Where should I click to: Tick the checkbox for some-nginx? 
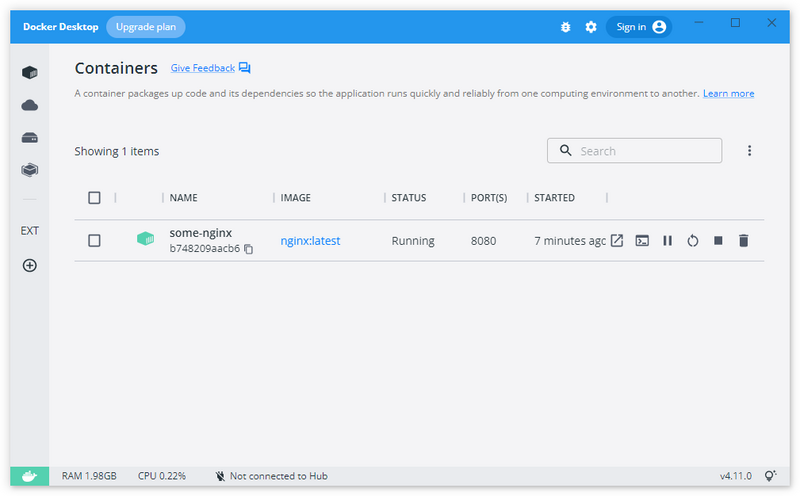coord(94,240)
